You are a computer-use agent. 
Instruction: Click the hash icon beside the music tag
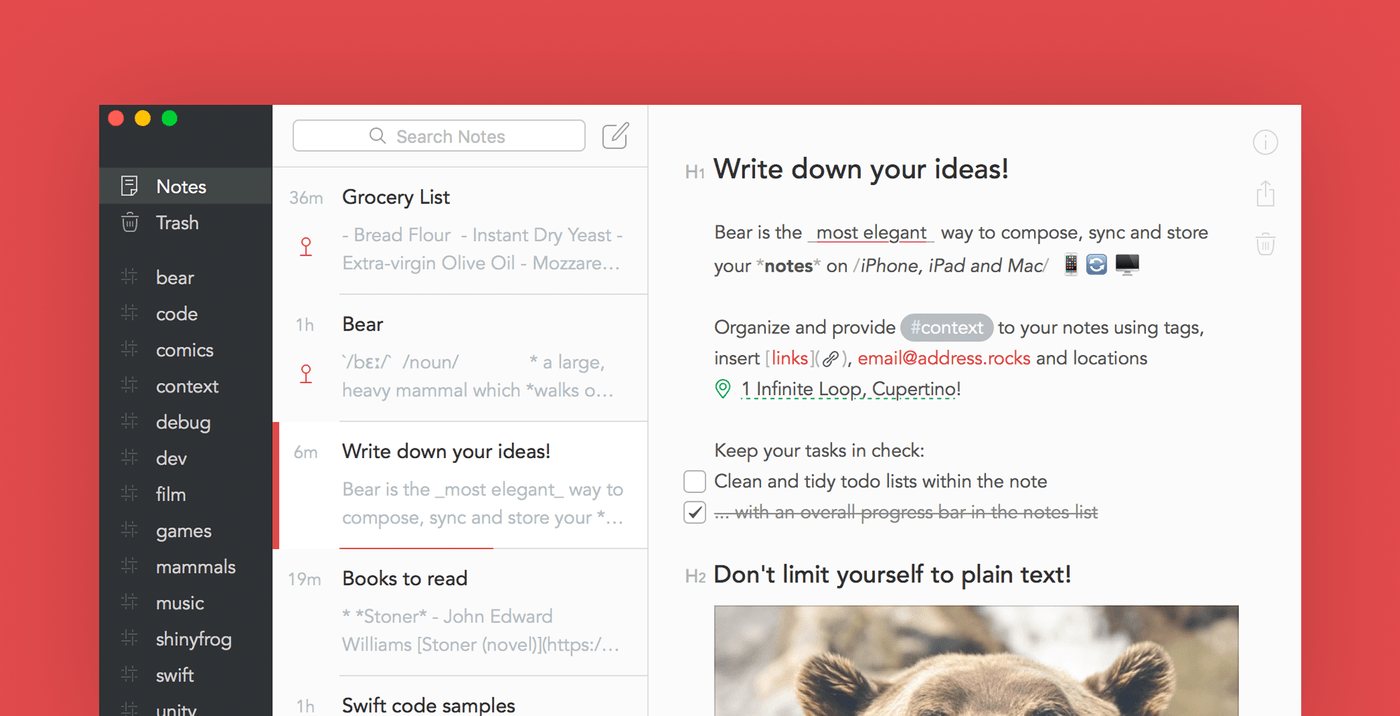129,602
